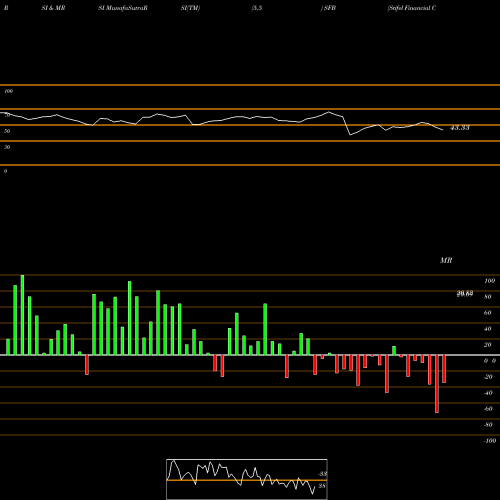Click the '0 0' zero label on MR axis

point(490,361)
